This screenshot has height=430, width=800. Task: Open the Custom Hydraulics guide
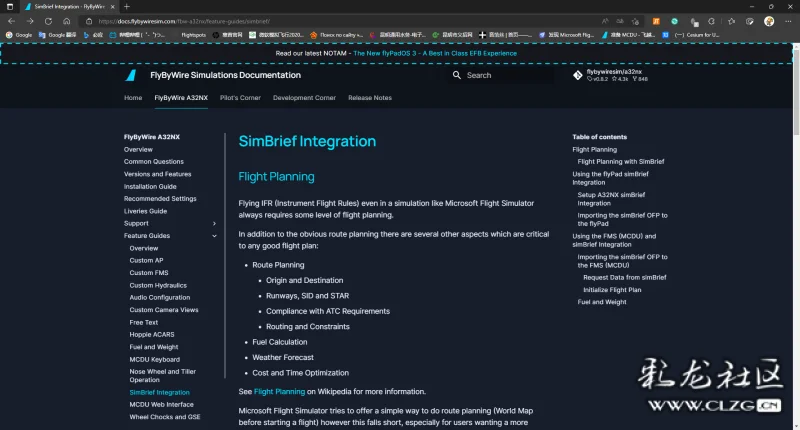click(158, 286)
